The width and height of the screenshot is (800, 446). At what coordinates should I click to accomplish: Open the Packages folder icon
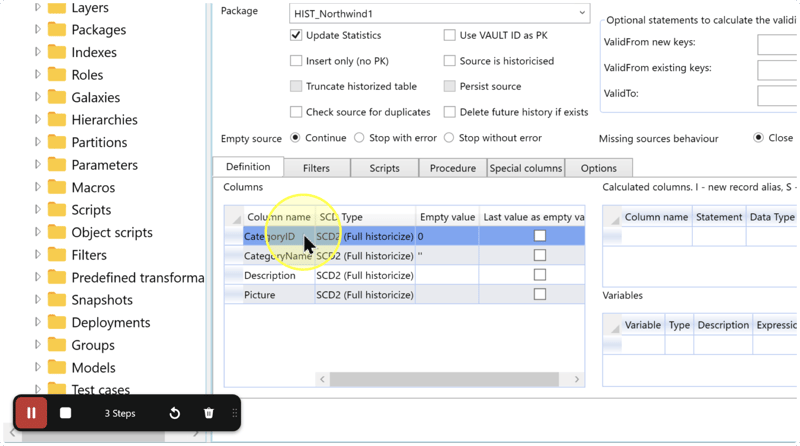57,30
